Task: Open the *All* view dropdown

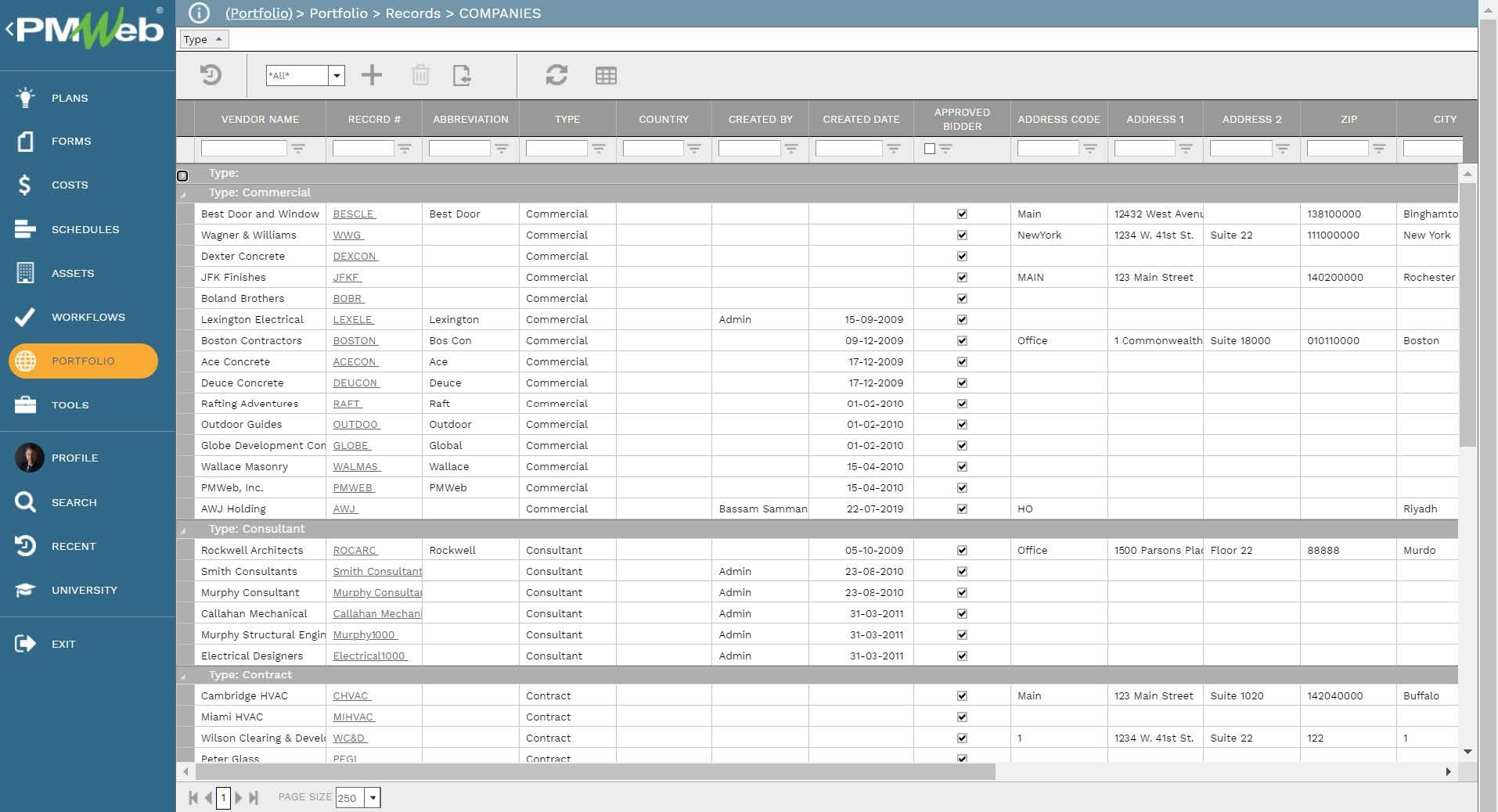Action: click(x=337, y=76)
